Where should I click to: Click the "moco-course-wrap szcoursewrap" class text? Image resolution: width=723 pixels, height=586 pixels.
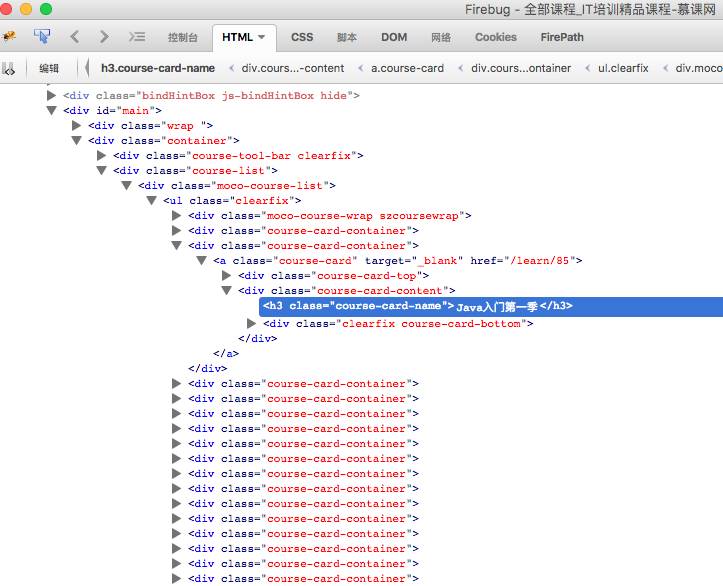[x=363, y=215]
